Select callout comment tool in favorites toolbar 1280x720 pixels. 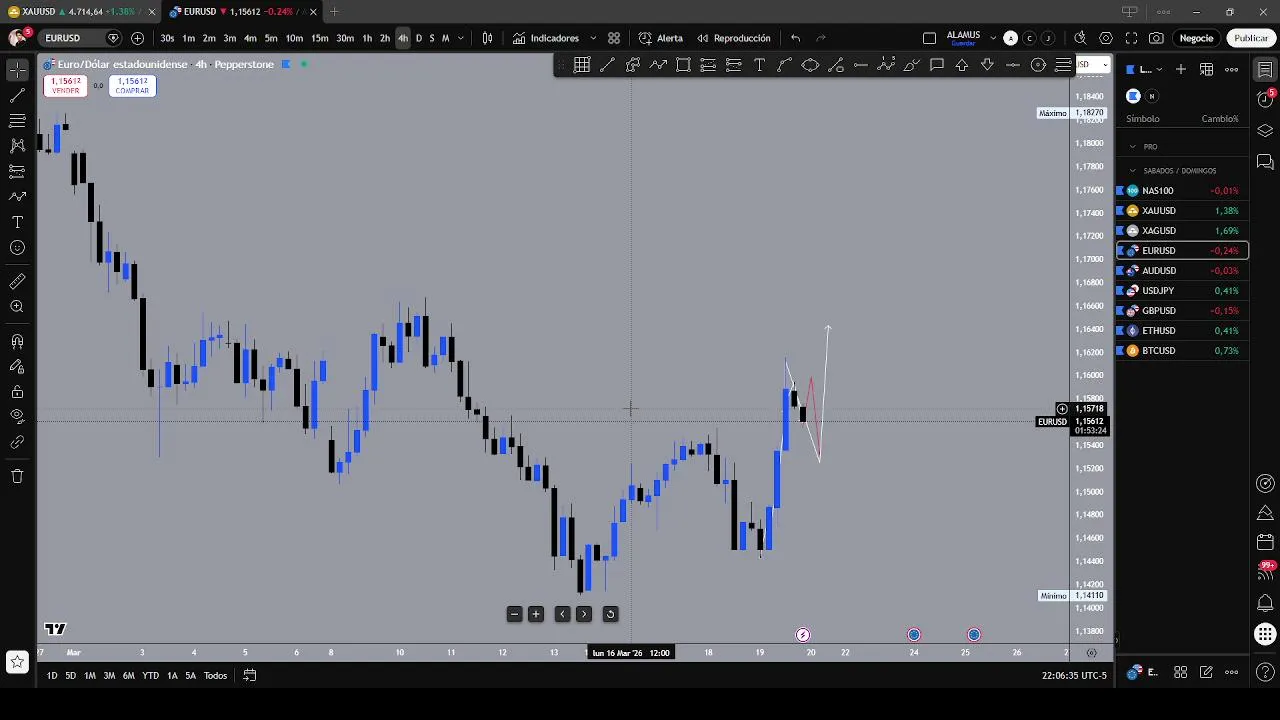[x=937, y=65]
